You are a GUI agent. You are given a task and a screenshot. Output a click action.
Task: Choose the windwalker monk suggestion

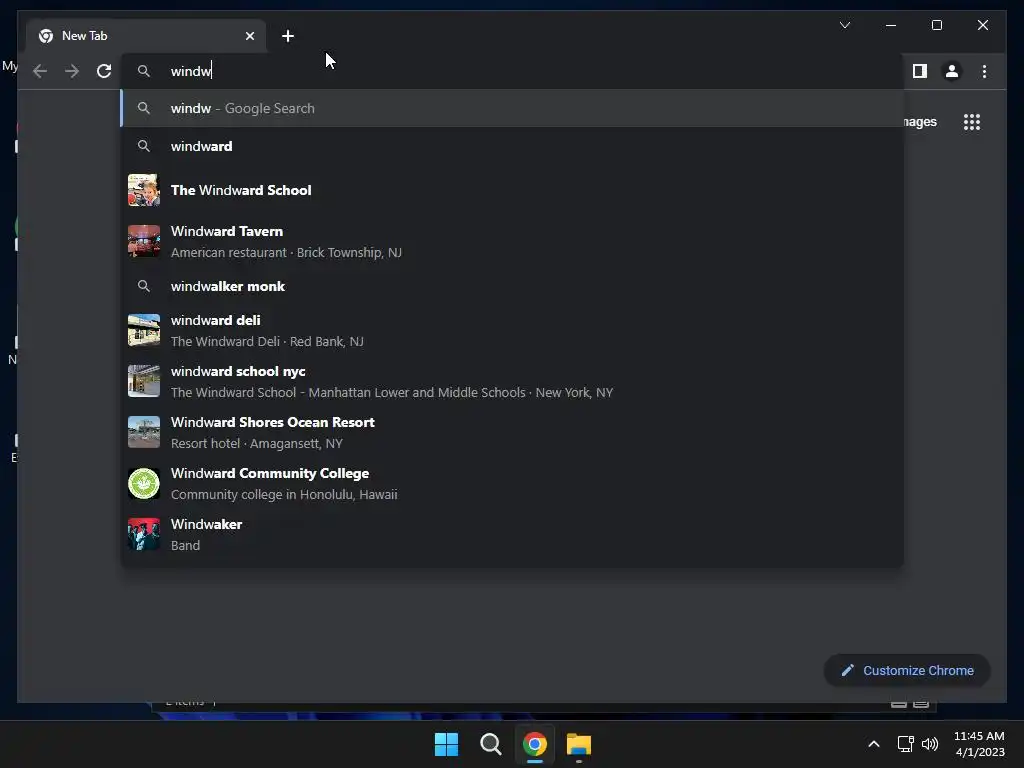coord(513,286)
